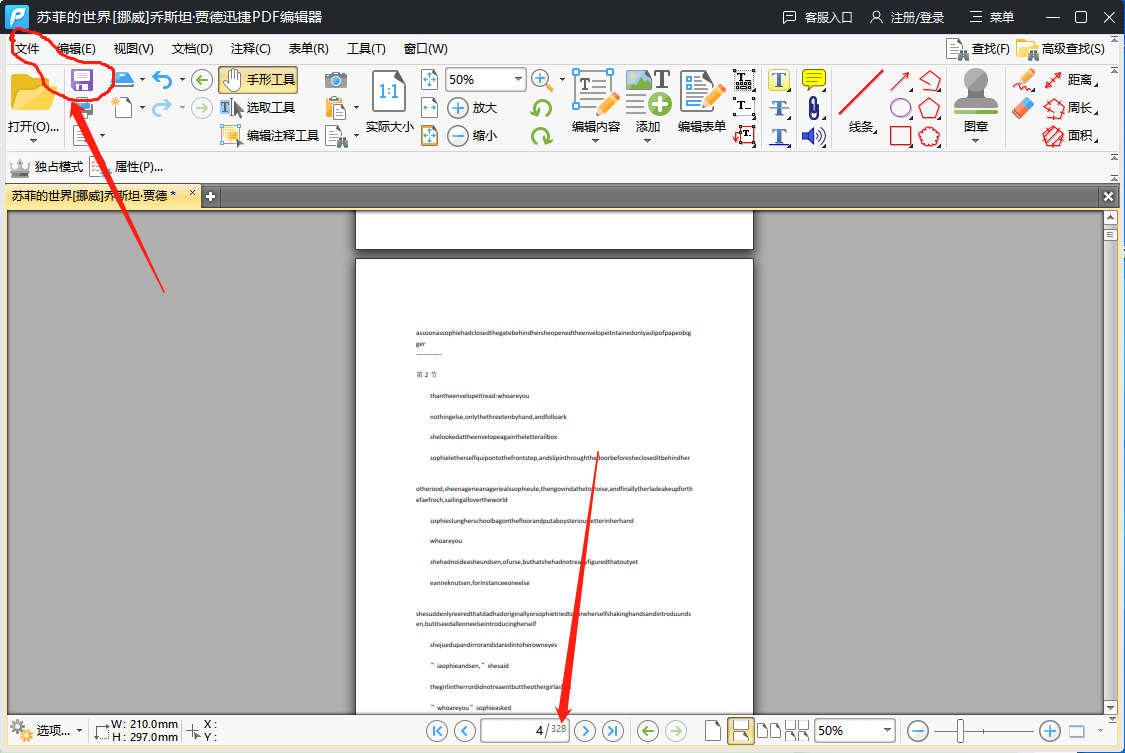The height and width of the screenshot is (753, 1125).
Task: Switch to continuous facing pages layout
Action: [x=797, y=731]
